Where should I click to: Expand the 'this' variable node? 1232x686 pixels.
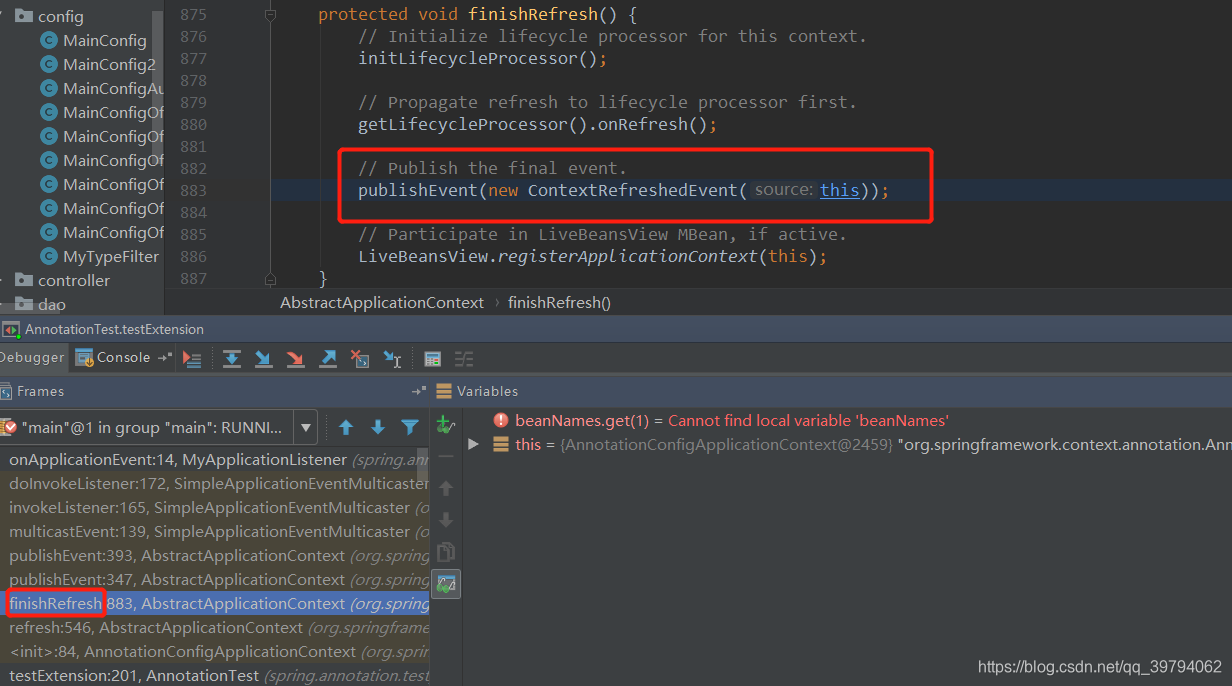[473, 444]
